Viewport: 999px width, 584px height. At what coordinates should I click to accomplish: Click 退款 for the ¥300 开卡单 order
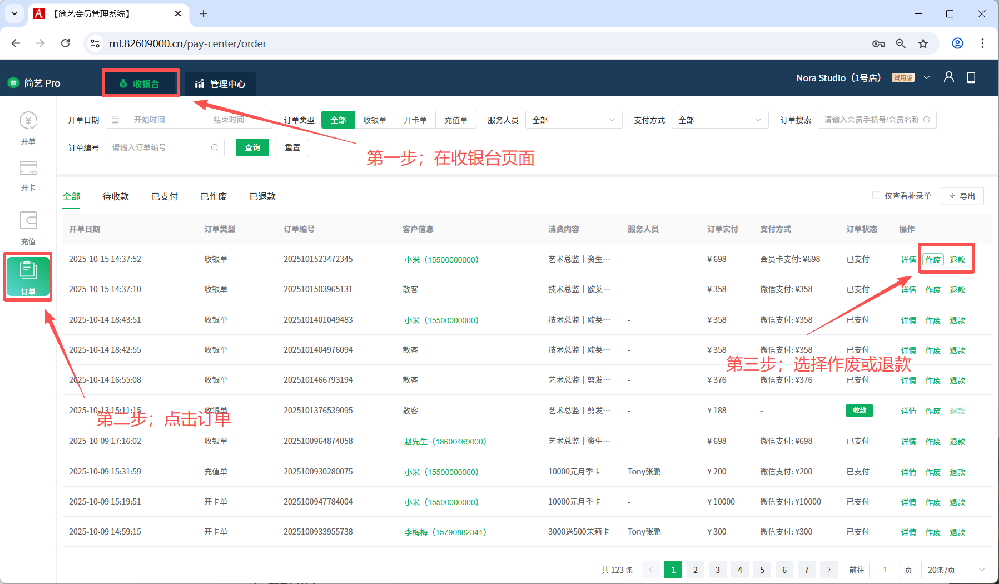coord(957,532)
